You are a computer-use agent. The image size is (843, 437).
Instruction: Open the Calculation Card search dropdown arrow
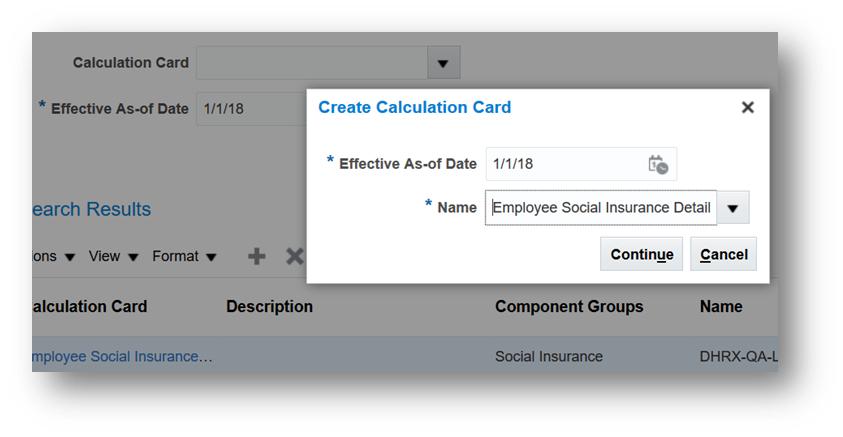[x=444, y=63]
